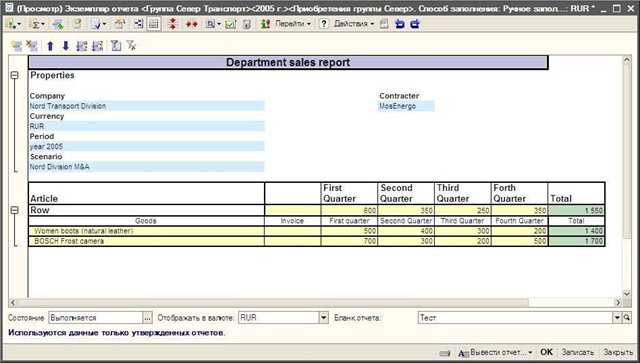Collapse the Row group
Screen dimensions: 640x363
point(15,210)
